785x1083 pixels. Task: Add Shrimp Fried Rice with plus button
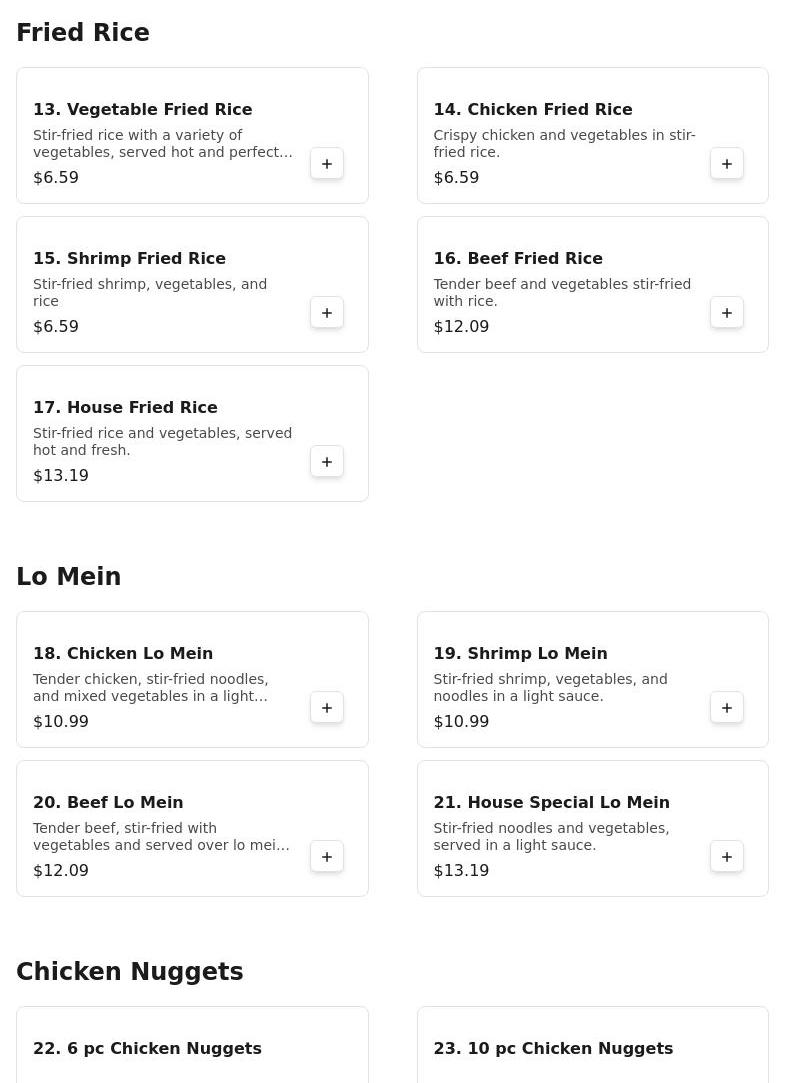[x=327, y=313]
